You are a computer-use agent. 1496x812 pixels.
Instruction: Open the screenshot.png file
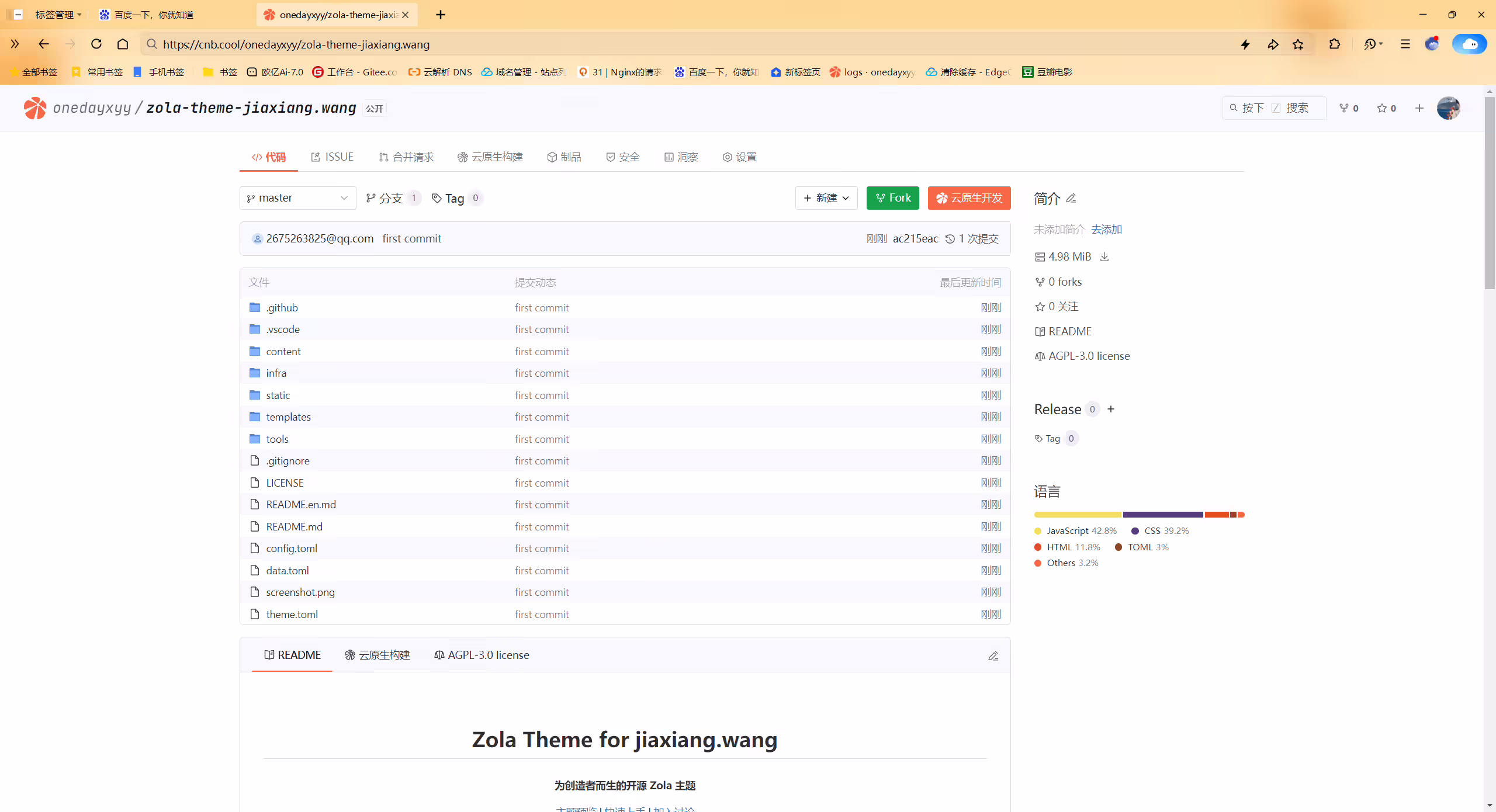tap(300, 592)
